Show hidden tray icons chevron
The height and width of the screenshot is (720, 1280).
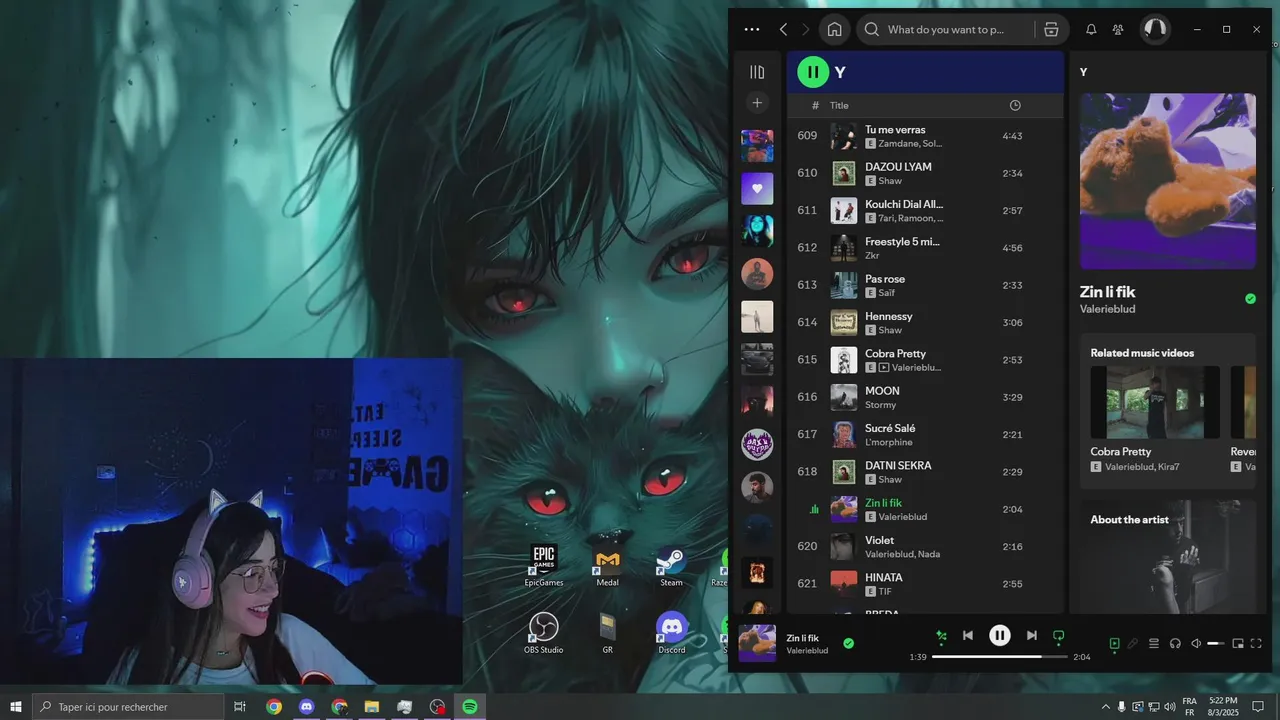[1104, 707]
